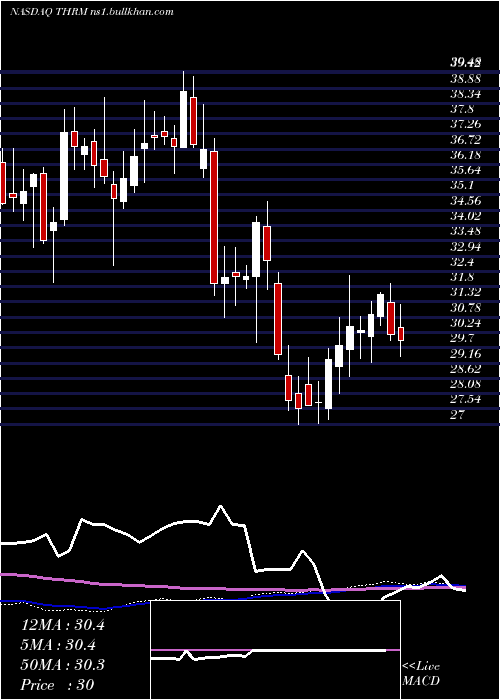Click the 35.64 price axis label

pos(466,171)
